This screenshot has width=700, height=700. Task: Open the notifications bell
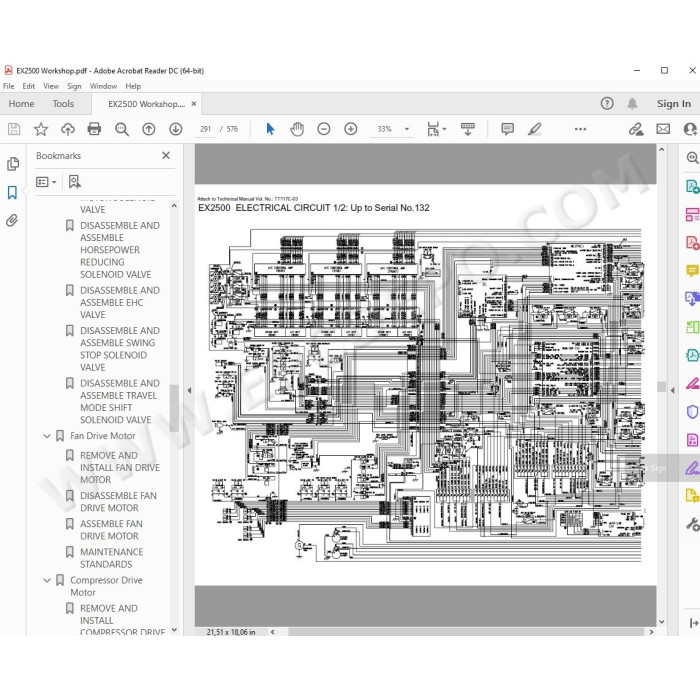(632, 104)
